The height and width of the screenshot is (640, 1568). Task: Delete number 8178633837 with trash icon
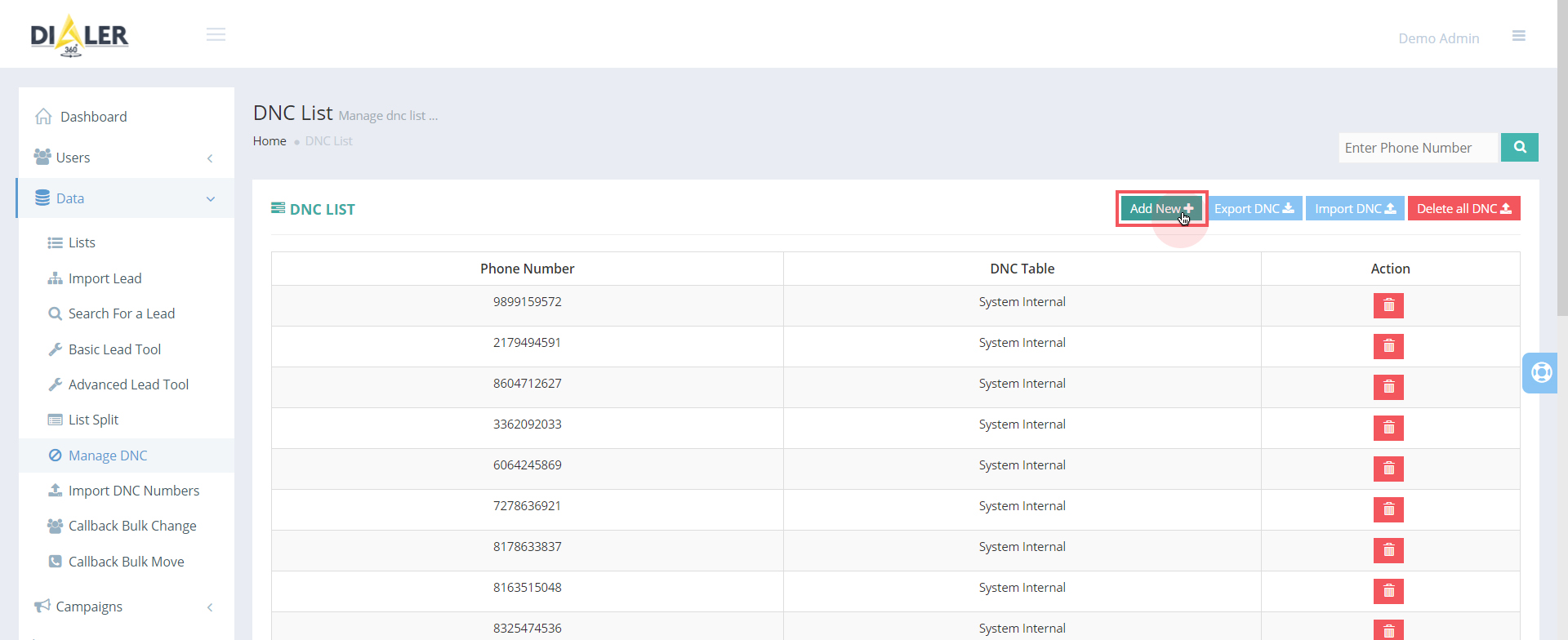click(1388, 551)
